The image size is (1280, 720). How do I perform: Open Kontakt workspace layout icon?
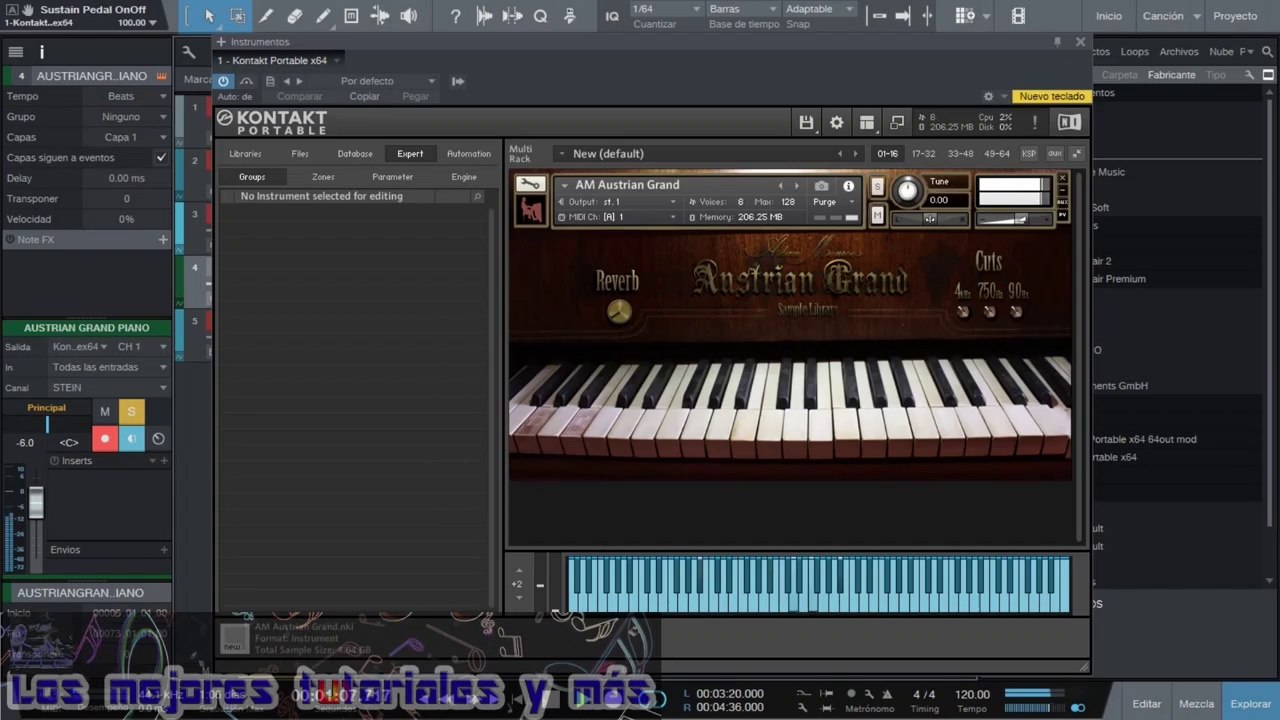click(866, 122)
